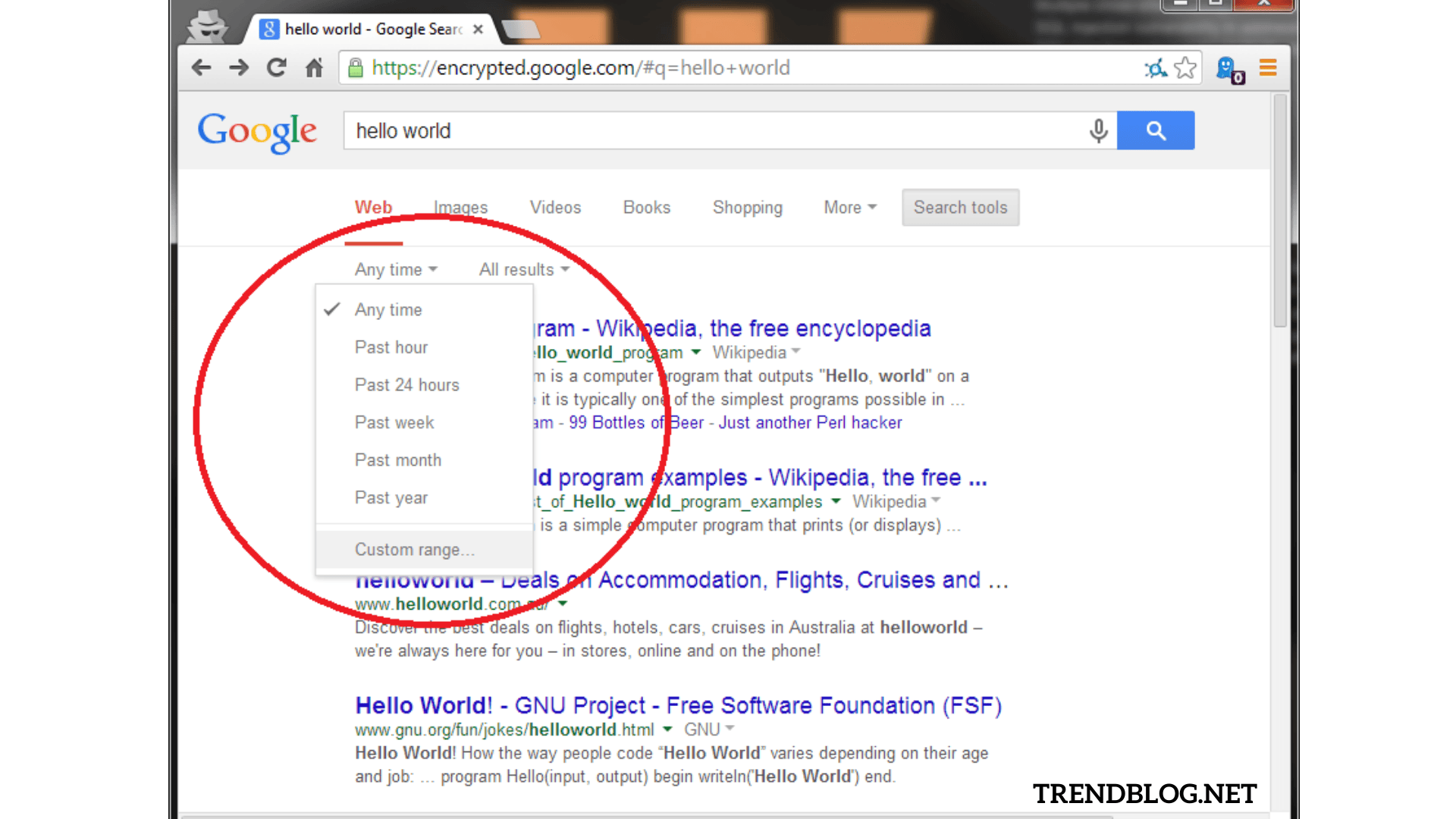Click the bug icon in the address bar
Screen dimensions: 1456x819
coord(1156,68)
